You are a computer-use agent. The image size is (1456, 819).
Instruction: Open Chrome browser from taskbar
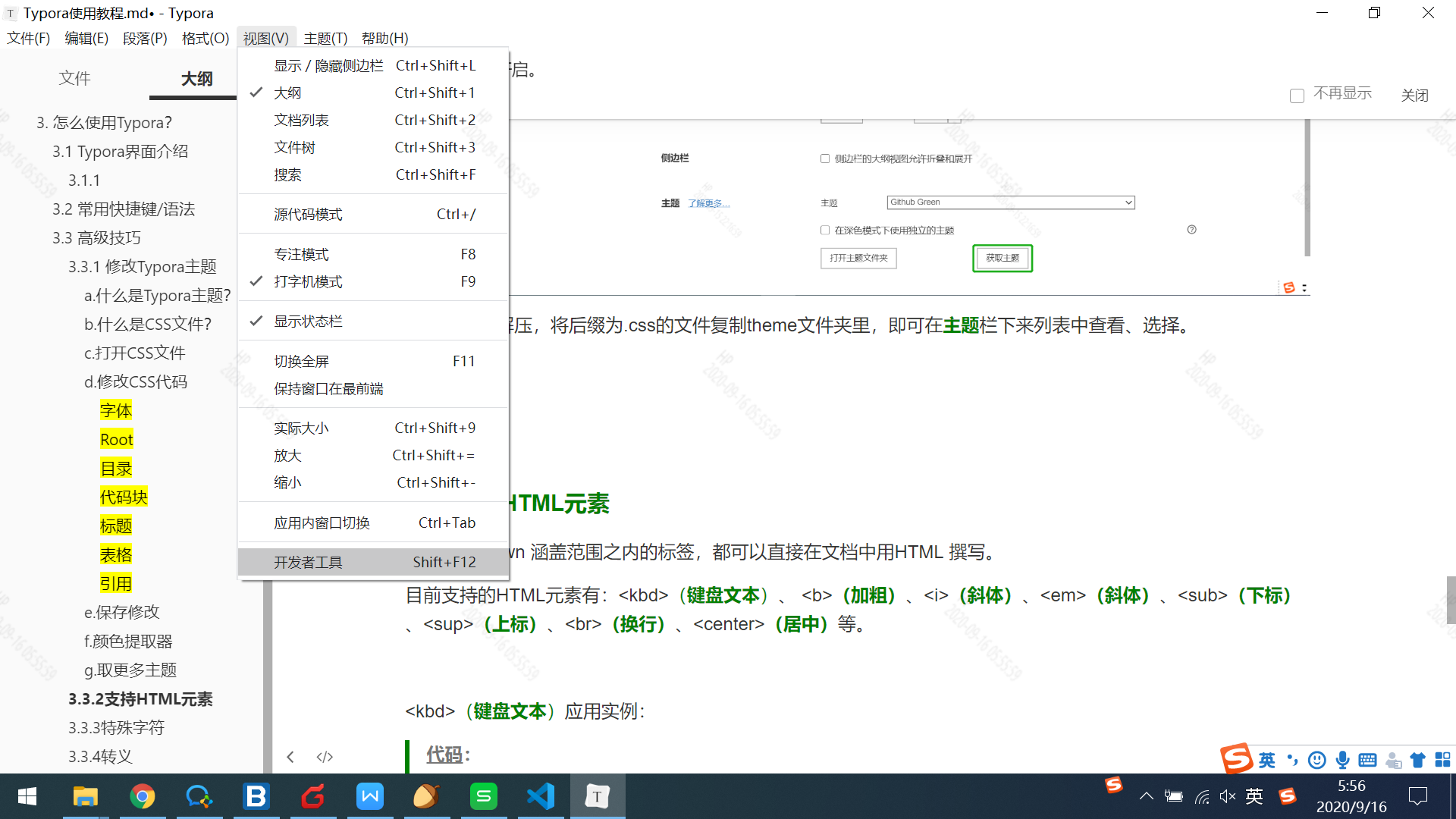[142, 796]
